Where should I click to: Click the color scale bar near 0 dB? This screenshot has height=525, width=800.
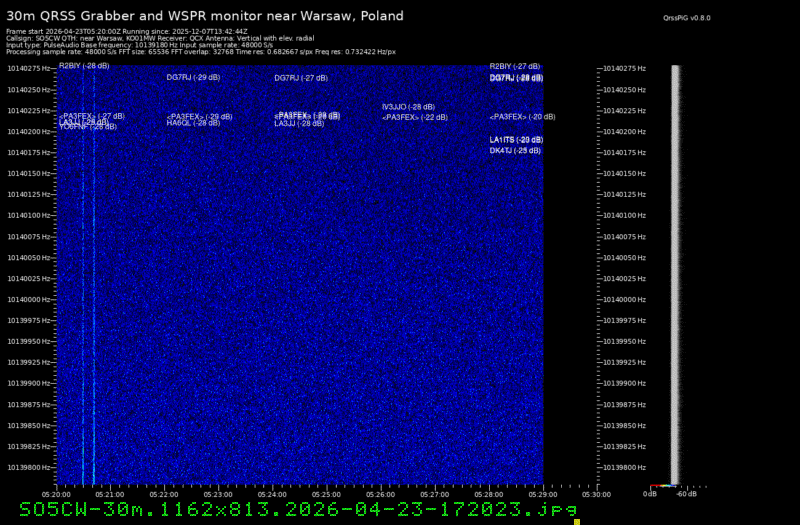click(x=660, y=487)
